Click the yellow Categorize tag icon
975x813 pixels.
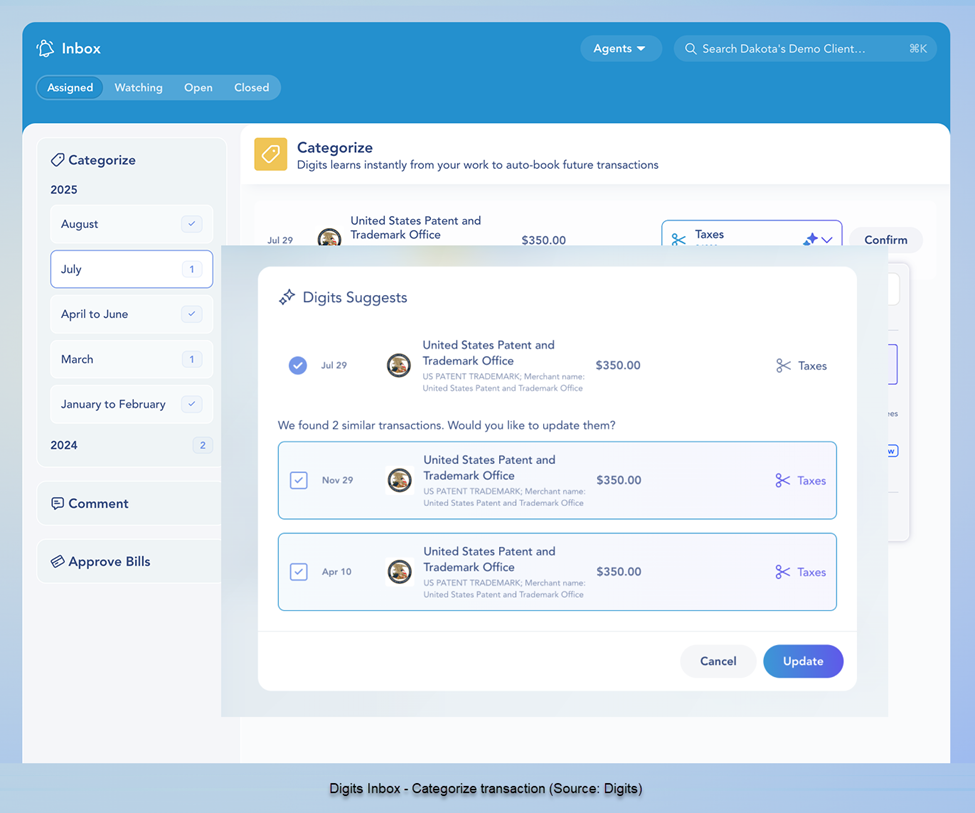point(270,154)
